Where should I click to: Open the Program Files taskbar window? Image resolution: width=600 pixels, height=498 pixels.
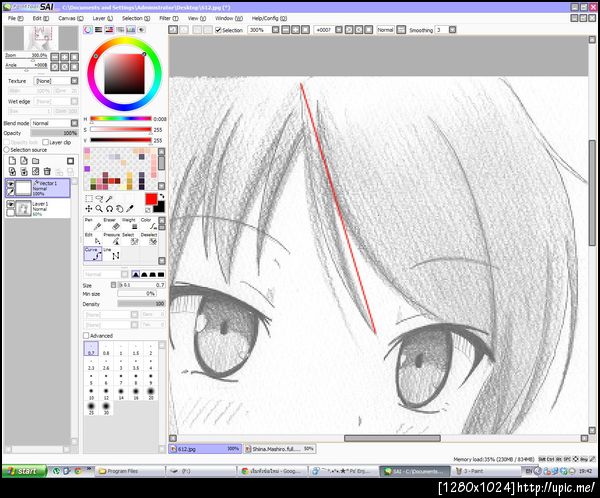(129, 471)
